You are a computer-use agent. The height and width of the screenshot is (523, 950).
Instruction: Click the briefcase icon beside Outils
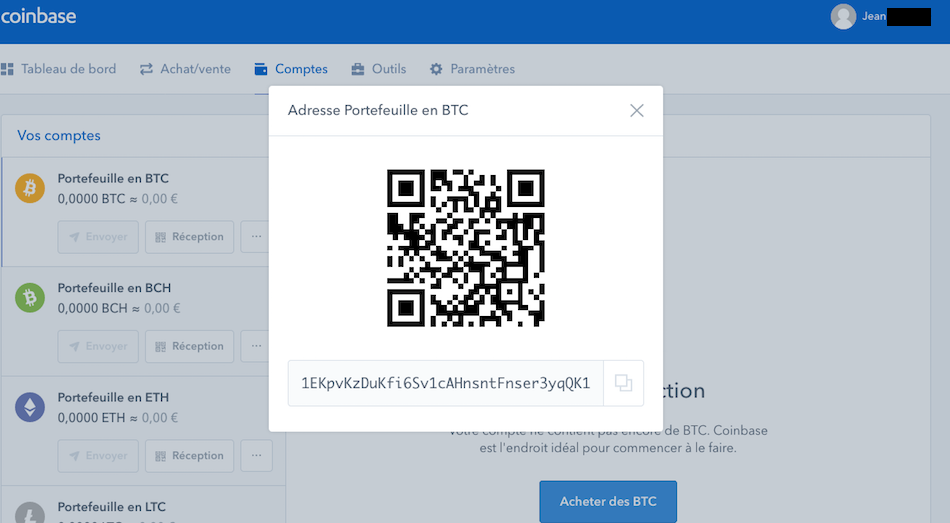358,69
